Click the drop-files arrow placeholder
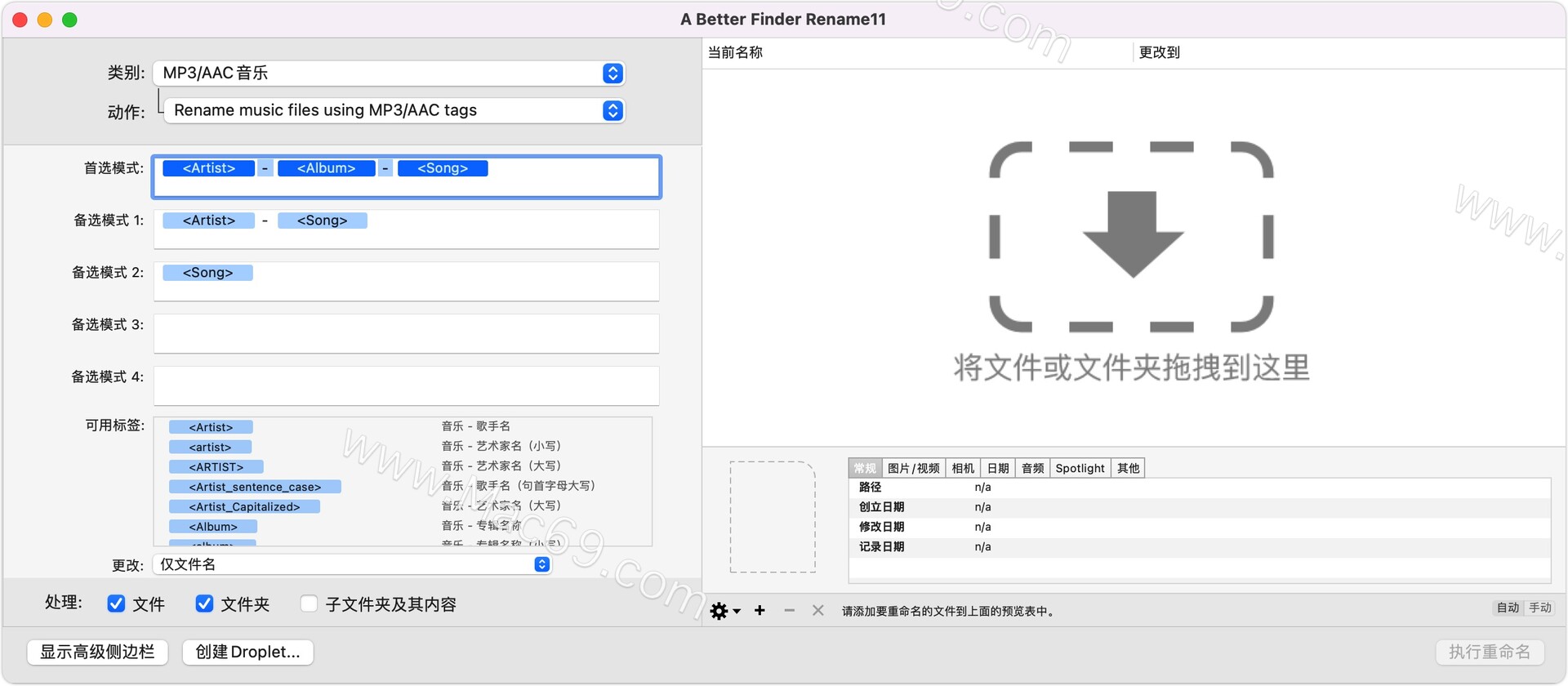 [x=1132, y=237]
